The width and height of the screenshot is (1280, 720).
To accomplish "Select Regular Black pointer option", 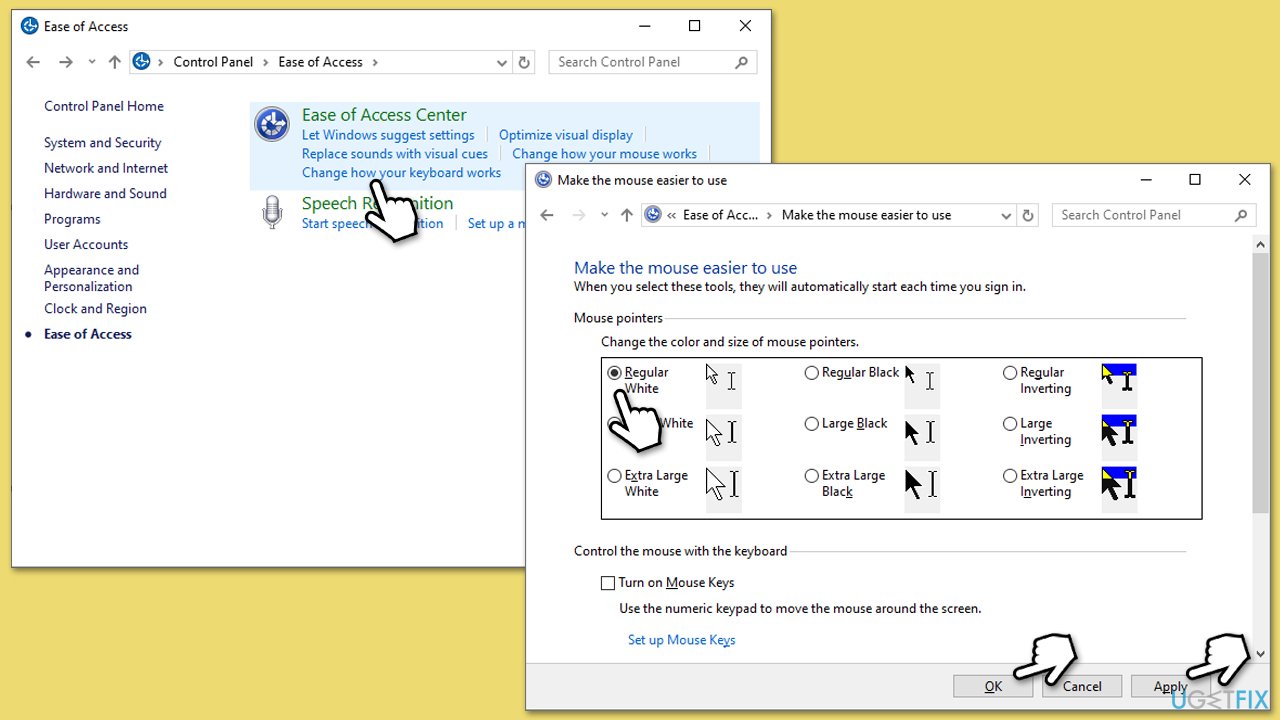I will coord(812,373).
